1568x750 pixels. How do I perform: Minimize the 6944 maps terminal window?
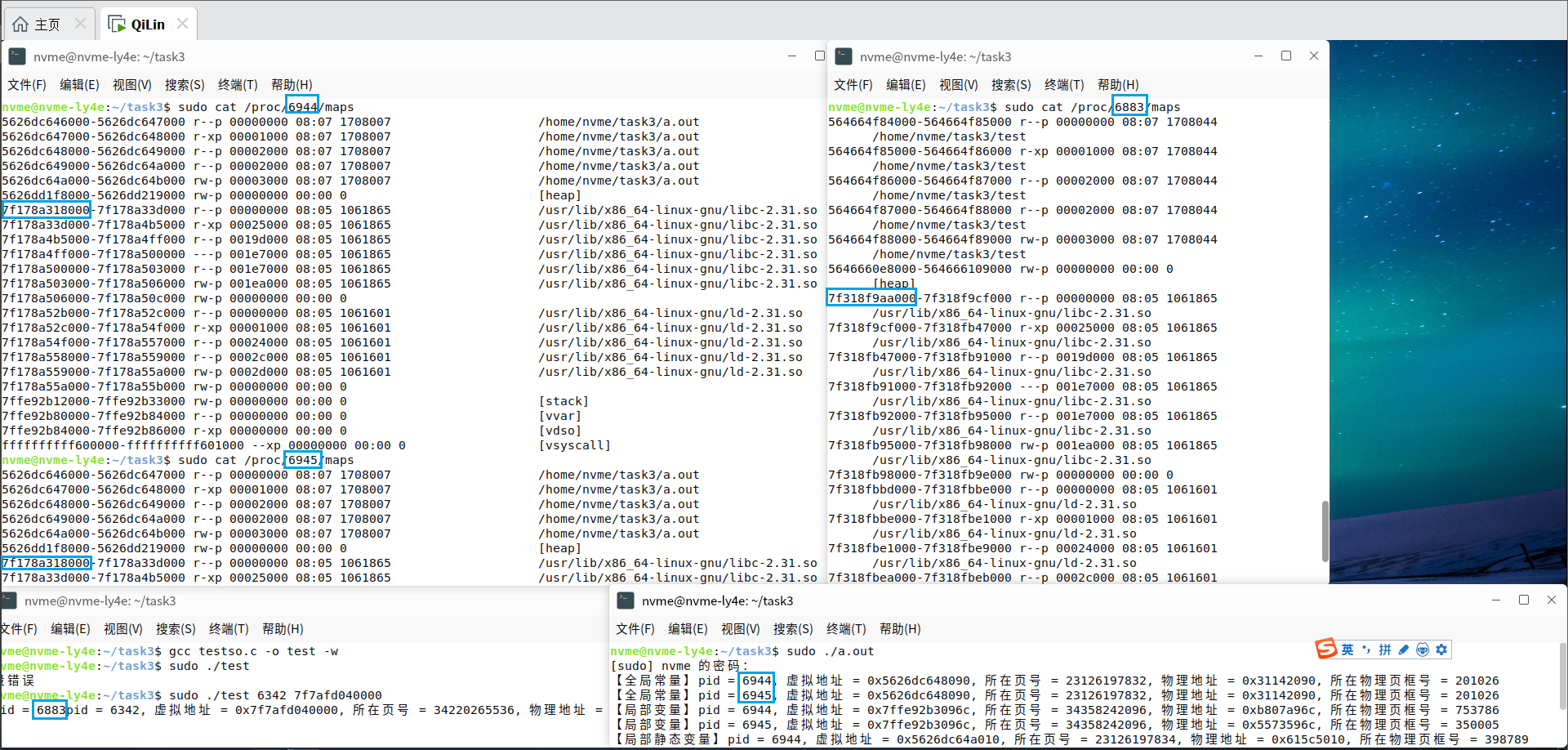tap(792, 56)
